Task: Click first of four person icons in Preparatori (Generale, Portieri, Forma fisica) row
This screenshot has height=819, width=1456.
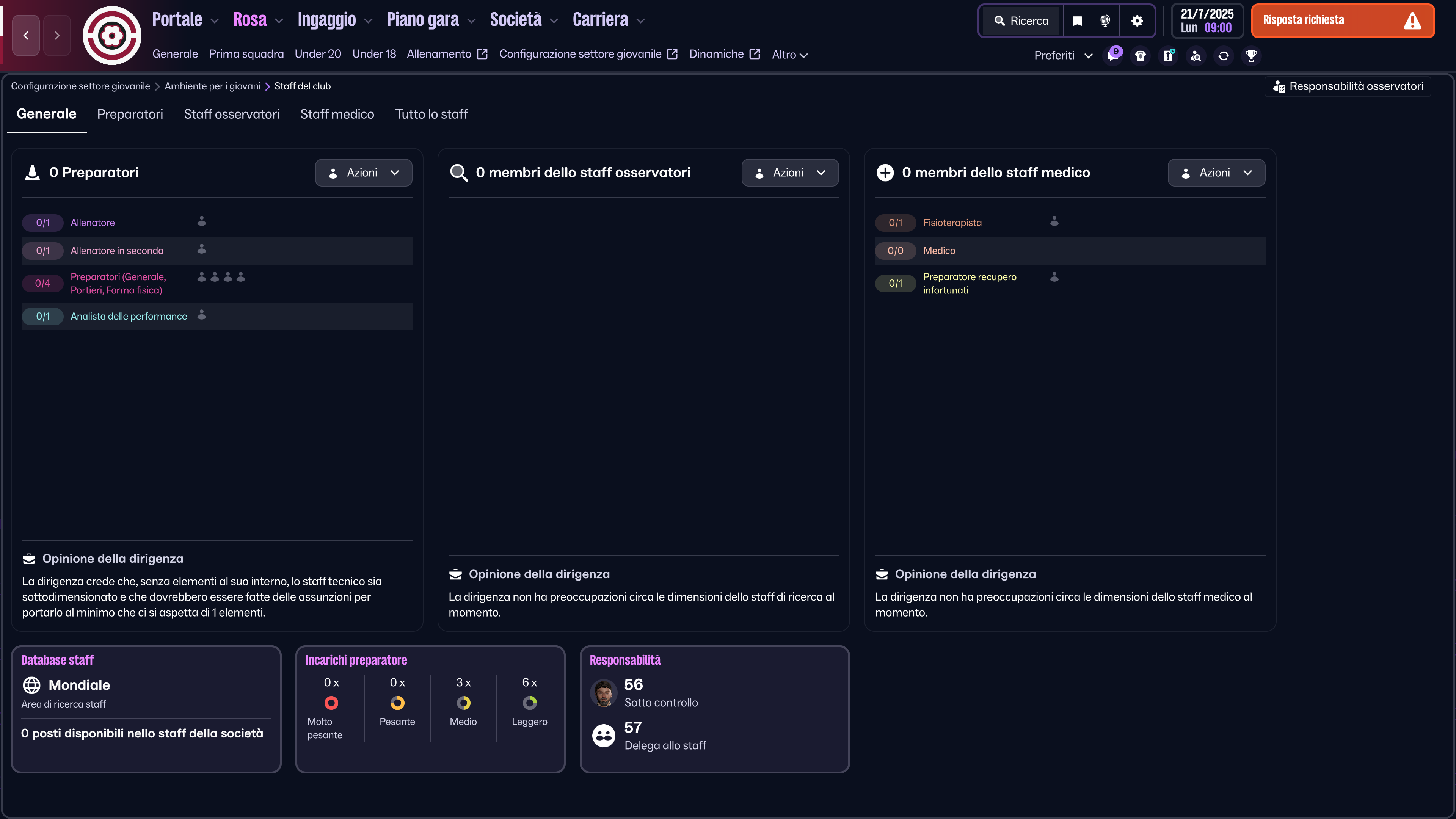Action: coord(202,276)
